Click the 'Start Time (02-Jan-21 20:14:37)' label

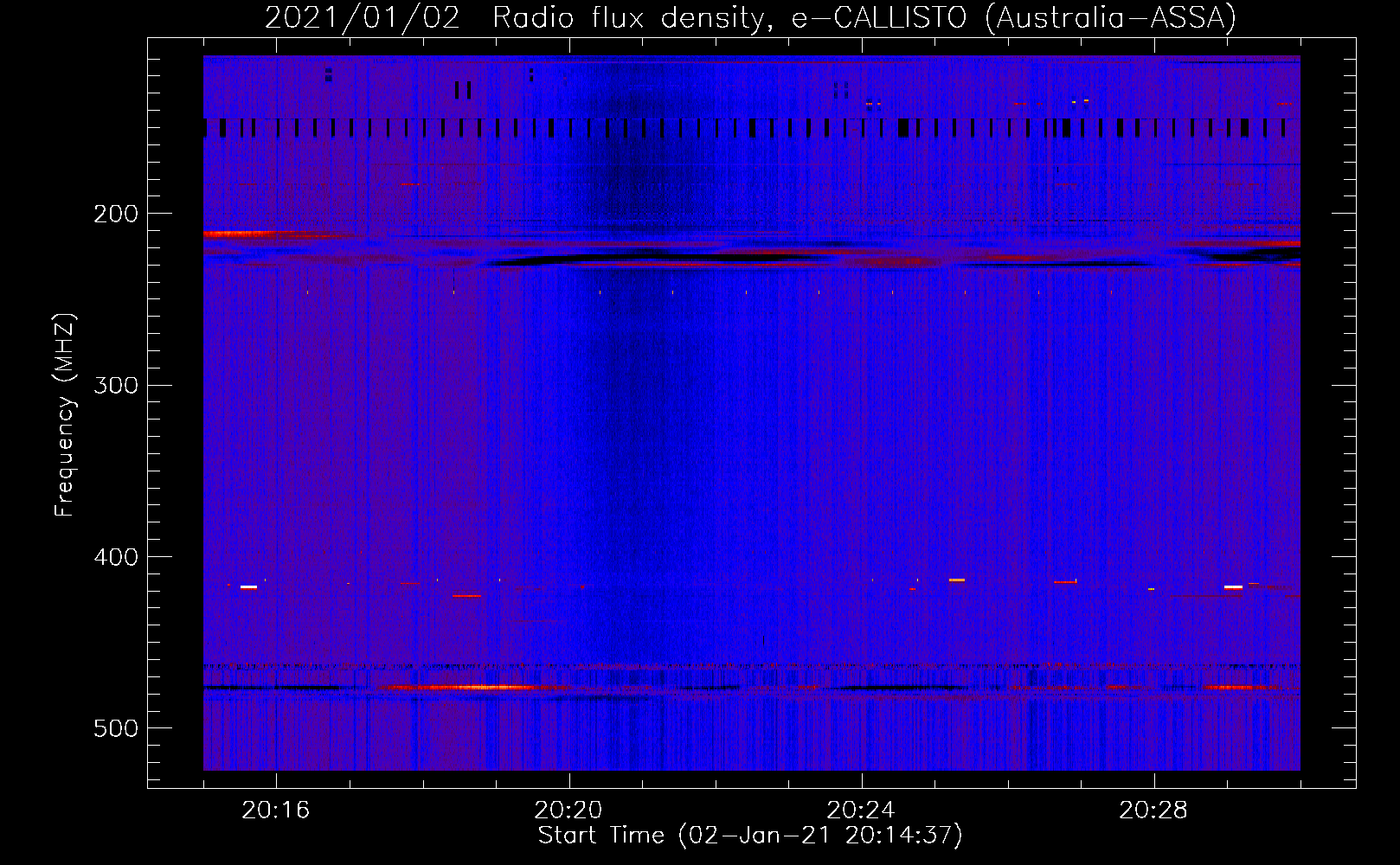pyautogui.click(x=750, y=836)
